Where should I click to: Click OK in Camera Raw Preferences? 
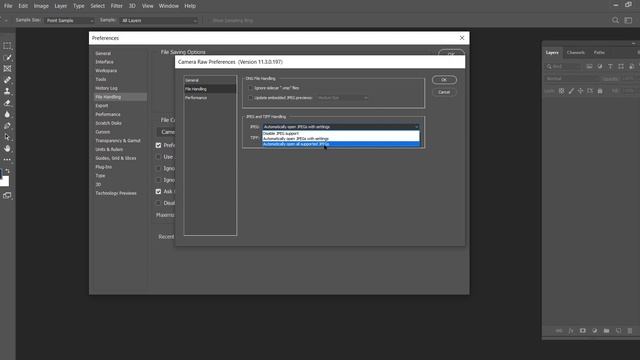[444, 80]
